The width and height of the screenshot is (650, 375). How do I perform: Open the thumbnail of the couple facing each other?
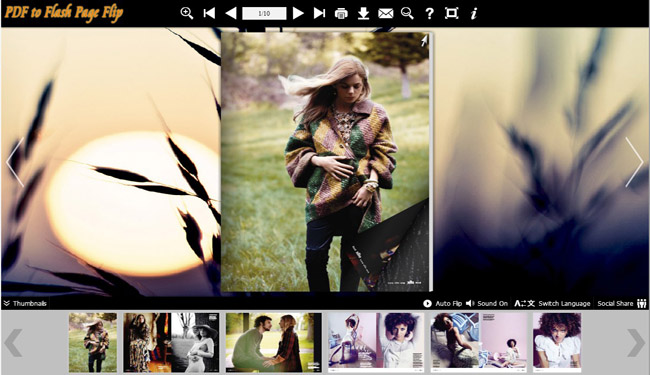[274, 342]
